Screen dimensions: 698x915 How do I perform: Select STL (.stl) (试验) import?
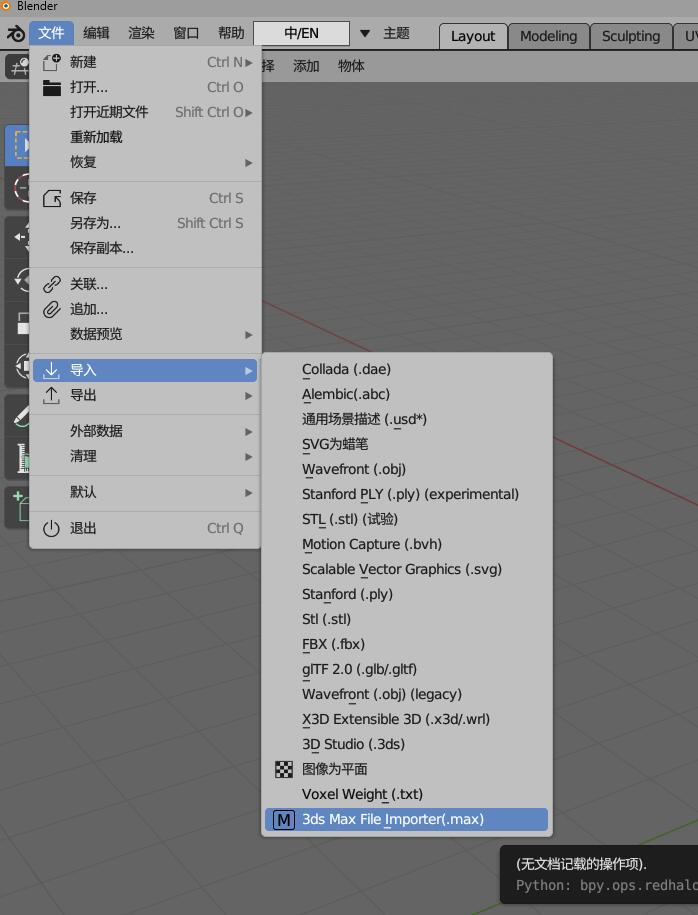pyautogui.click(x=406, y=519)
